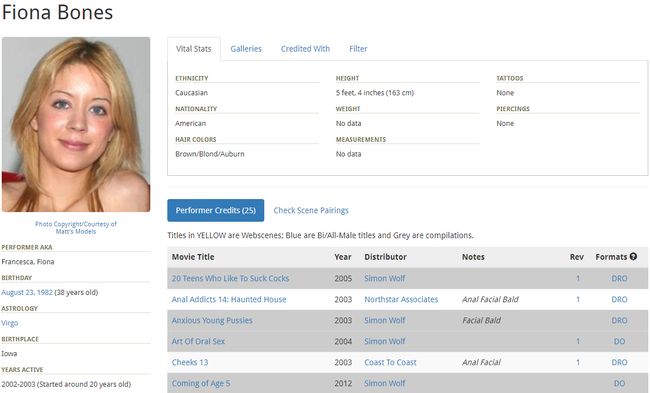The width and height of the screenshot is (650, 393).
Task: Click the August 23, 1982 birthday link
Action: [27, 292]
